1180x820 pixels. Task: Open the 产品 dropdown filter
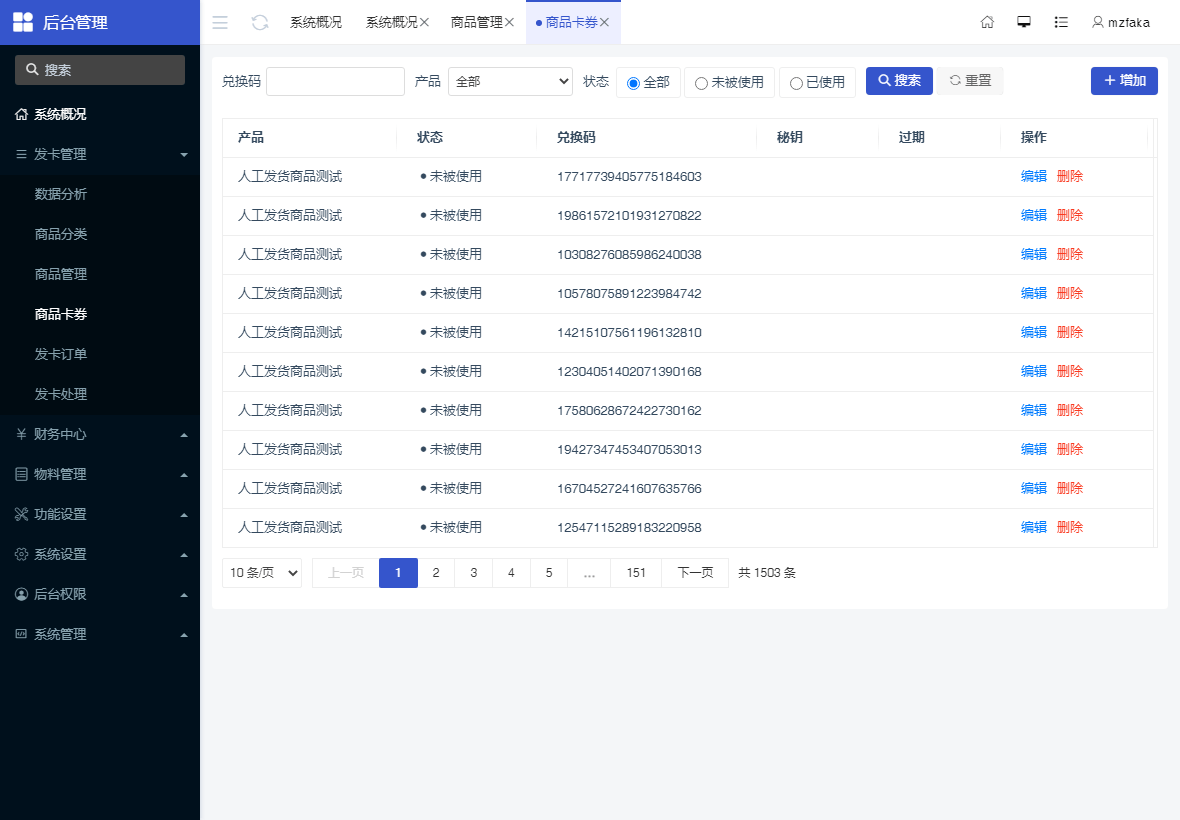click(510, 81)
